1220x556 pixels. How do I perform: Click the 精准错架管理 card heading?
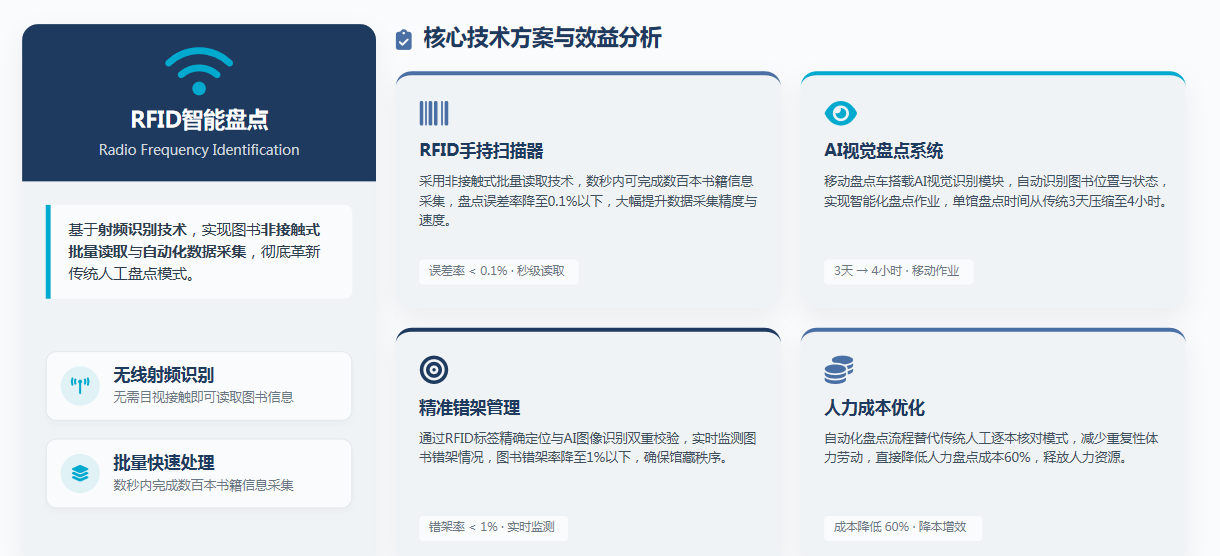click(469, 408)
